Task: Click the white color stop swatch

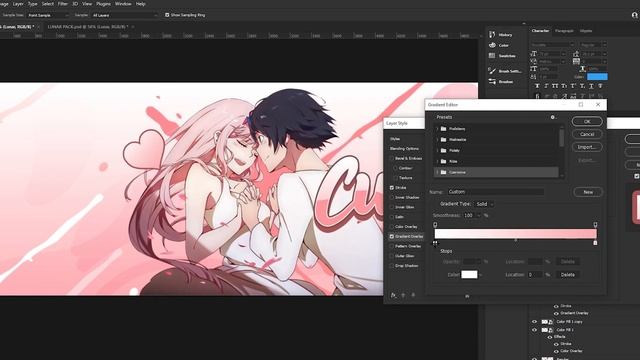Action: click(469, 275)
